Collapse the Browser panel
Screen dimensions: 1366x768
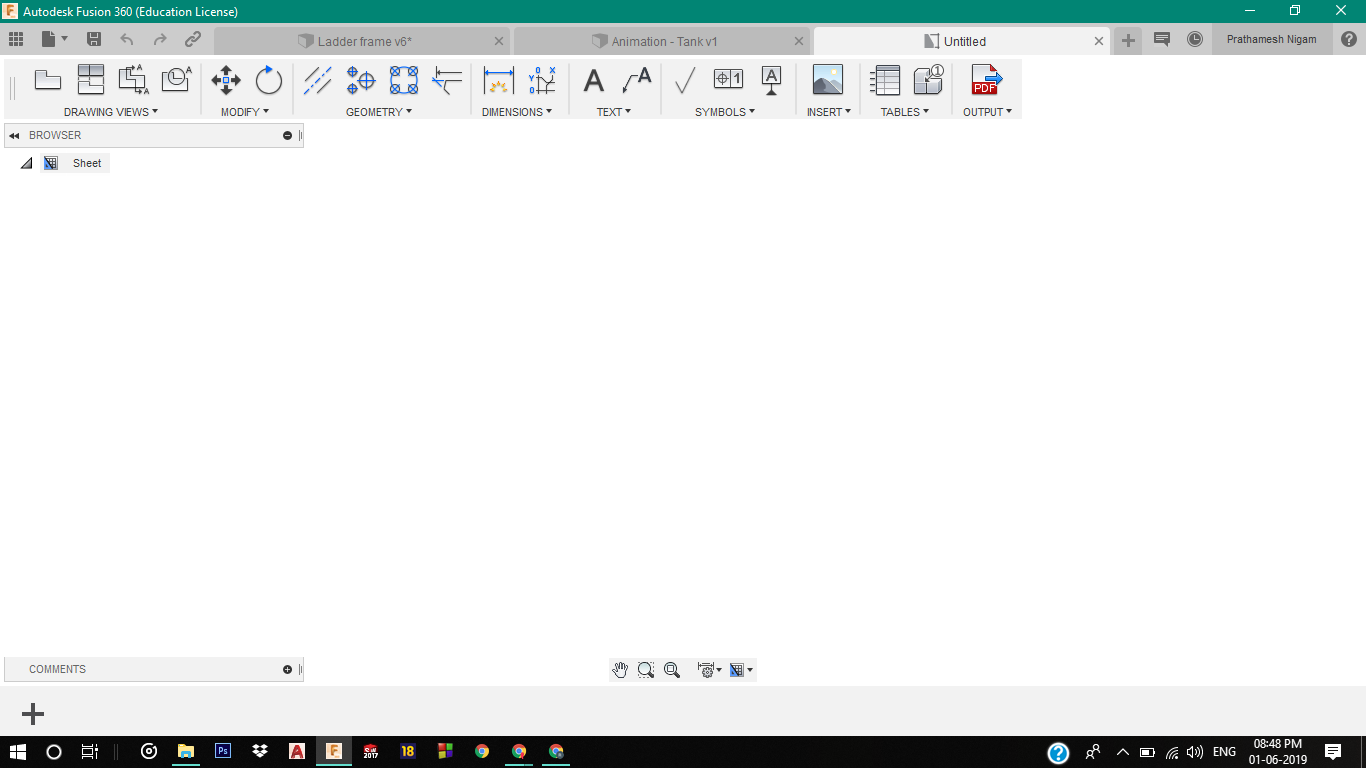coord(14,135)
